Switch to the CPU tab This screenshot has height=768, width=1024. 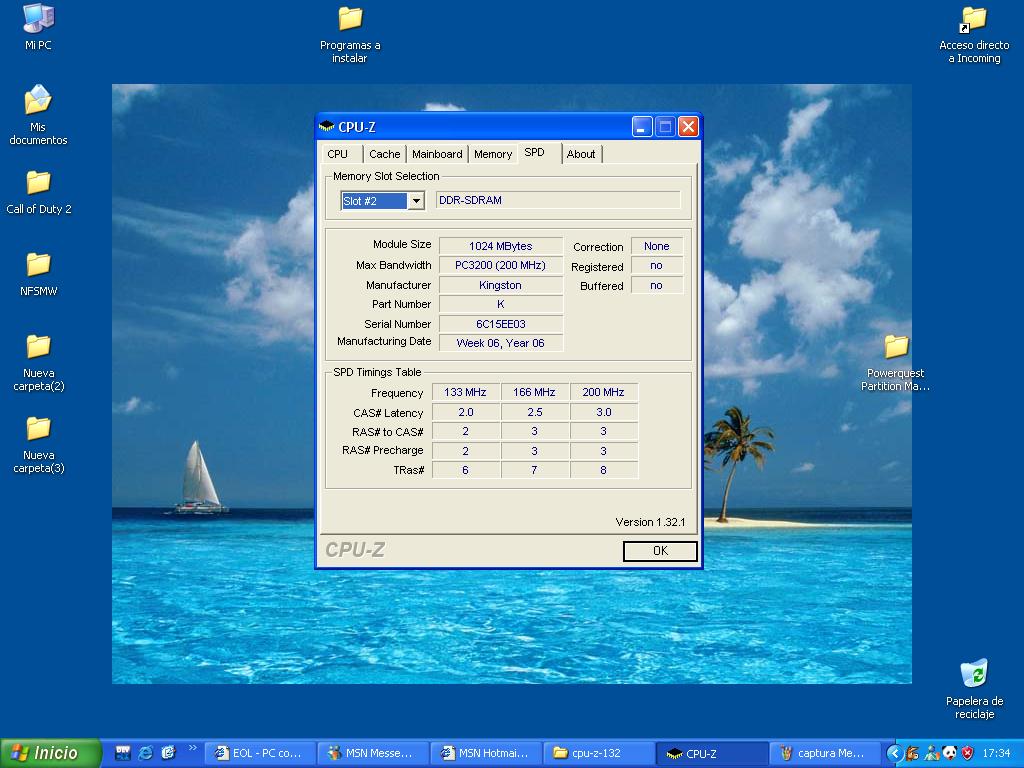tap(338, 154)
